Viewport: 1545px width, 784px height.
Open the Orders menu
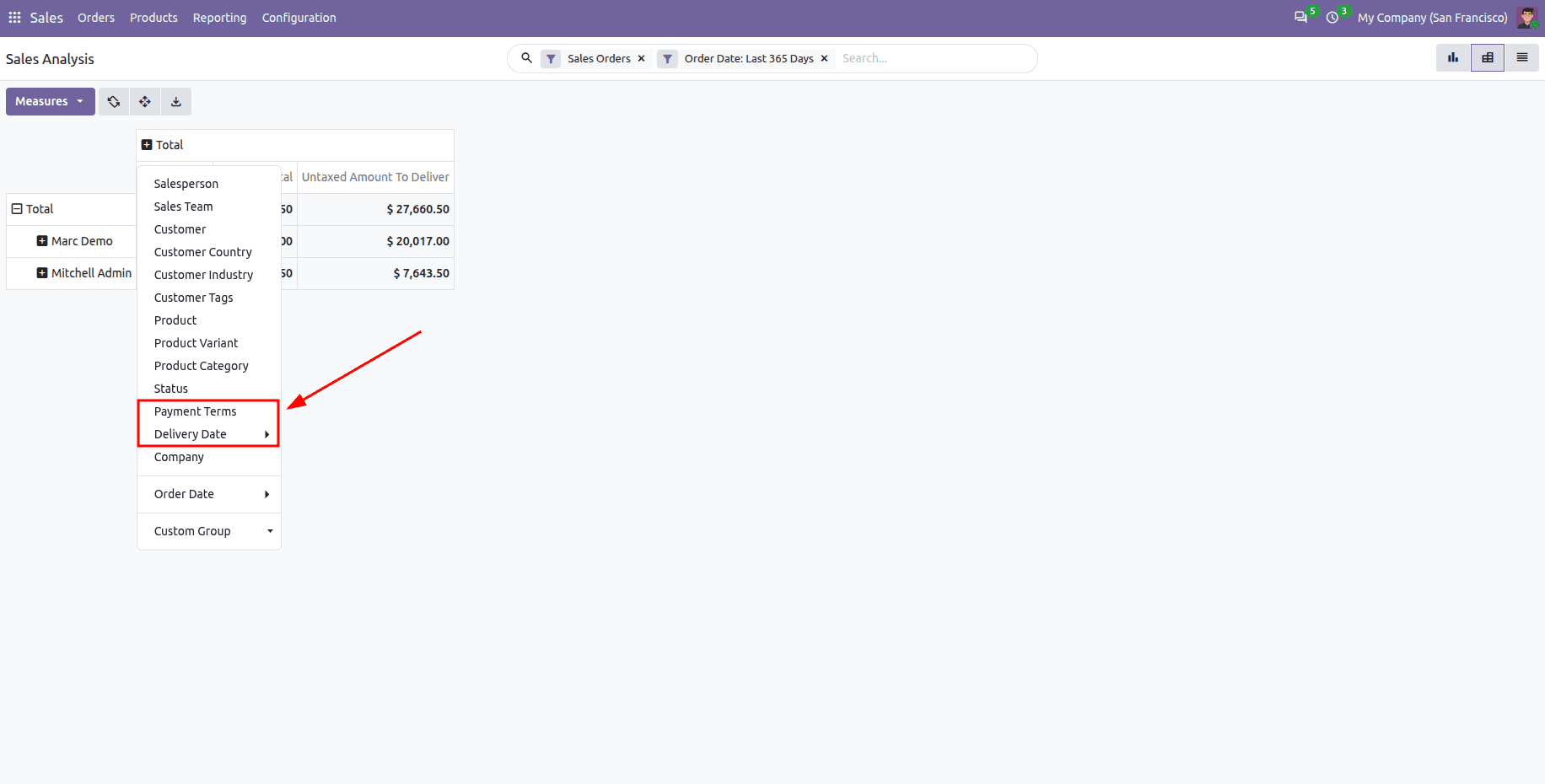(96, 18)
